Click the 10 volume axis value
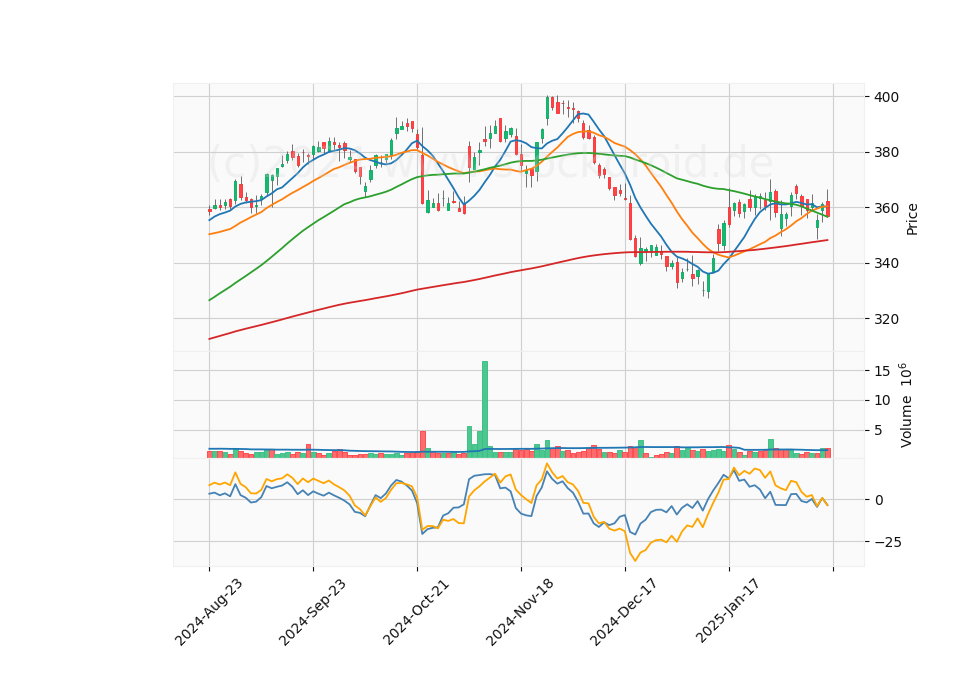960x690 pixels. pyautogui.click(x=883, y=400)
